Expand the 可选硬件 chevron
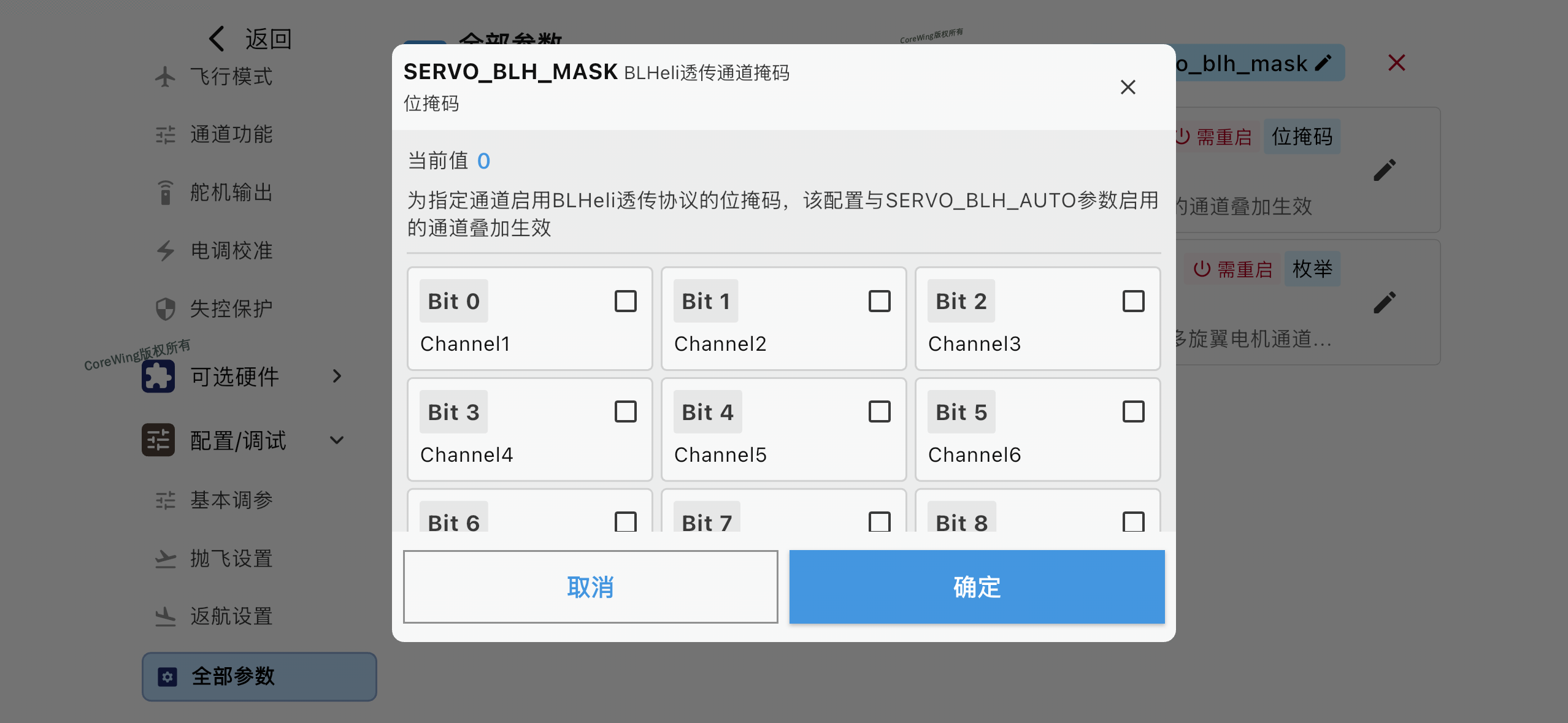 tap(337, 376)
